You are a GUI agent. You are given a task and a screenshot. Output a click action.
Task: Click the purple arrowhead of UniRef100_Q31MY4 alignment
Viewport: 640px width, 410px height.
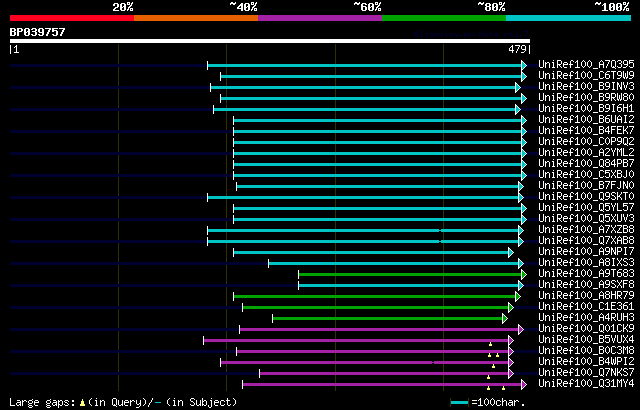point(524,385)
